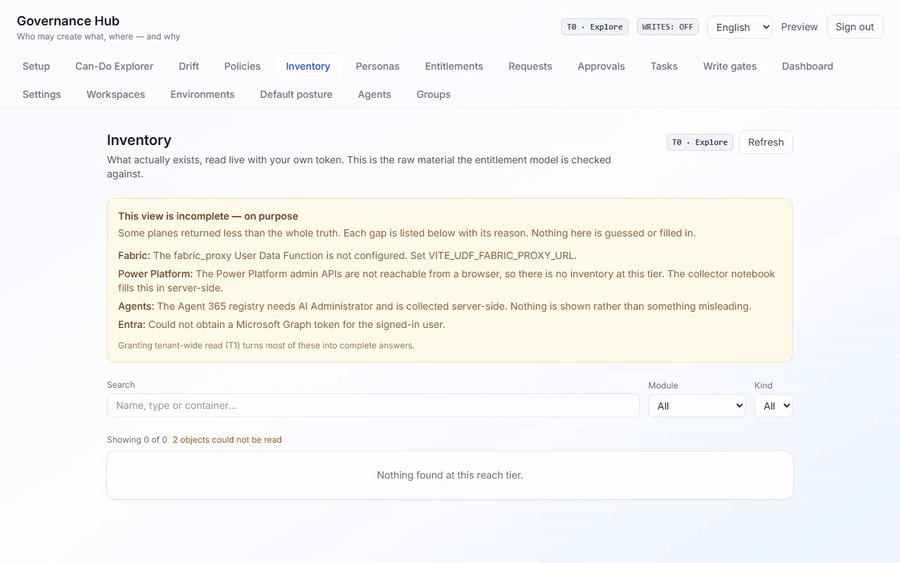Image resolution: width=900 pixels, height=563 pixels.
Task: Expand the Kind filter dropdown
Action: [773, 406]
